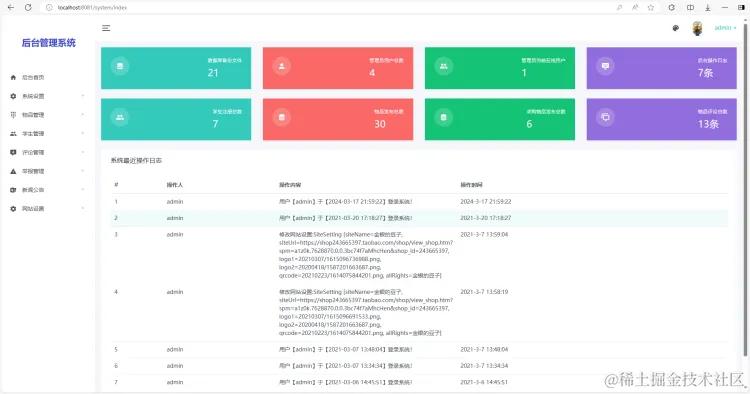The height and width of the screenshot is (394, 750).
Task: Expand the 举报管理 menu arrow
Action: [x=83, y=171]
